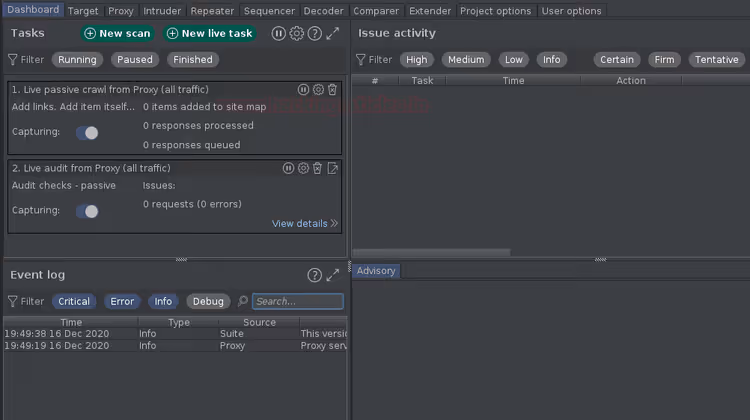Sort Issue activity by the # column
This screenshot has width=750, height=420.
point(375,80)
